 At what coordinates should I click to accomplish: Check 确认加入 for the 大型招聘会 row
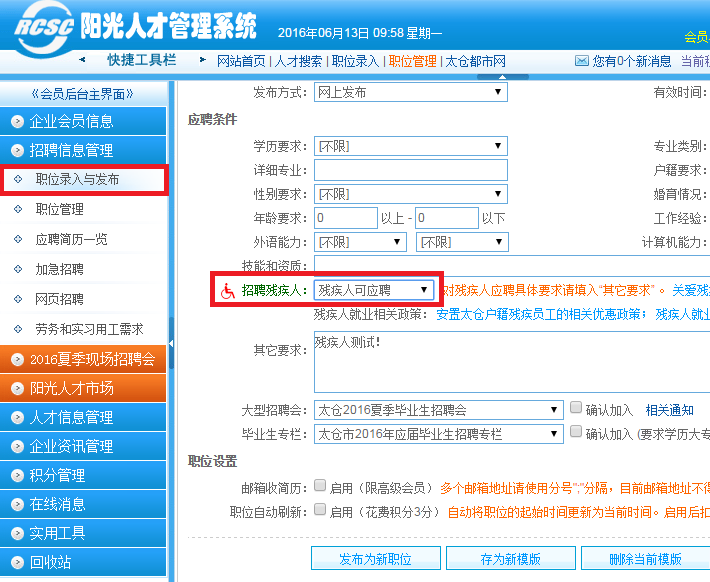575,409
